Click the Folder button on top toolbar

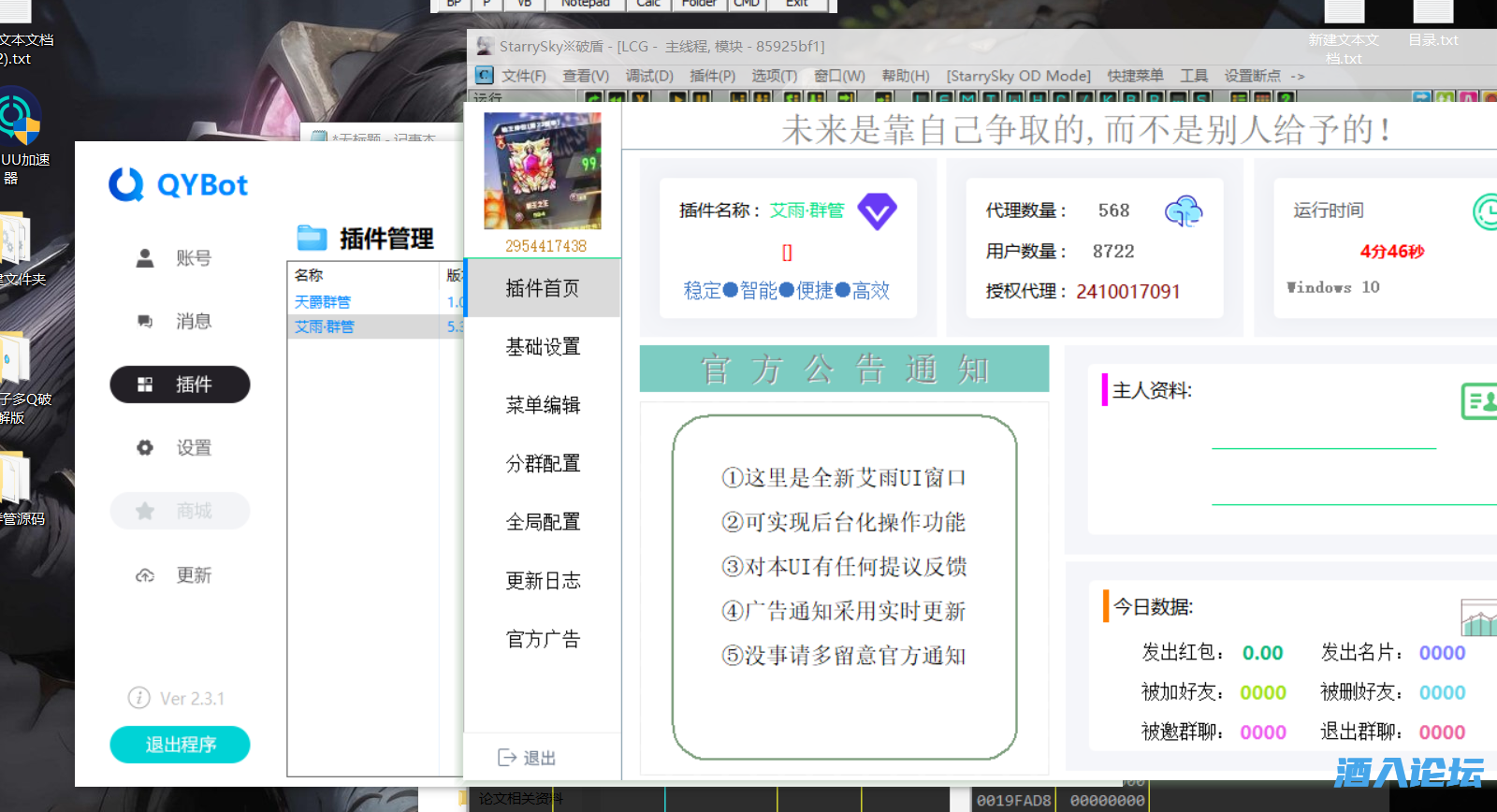699,4
